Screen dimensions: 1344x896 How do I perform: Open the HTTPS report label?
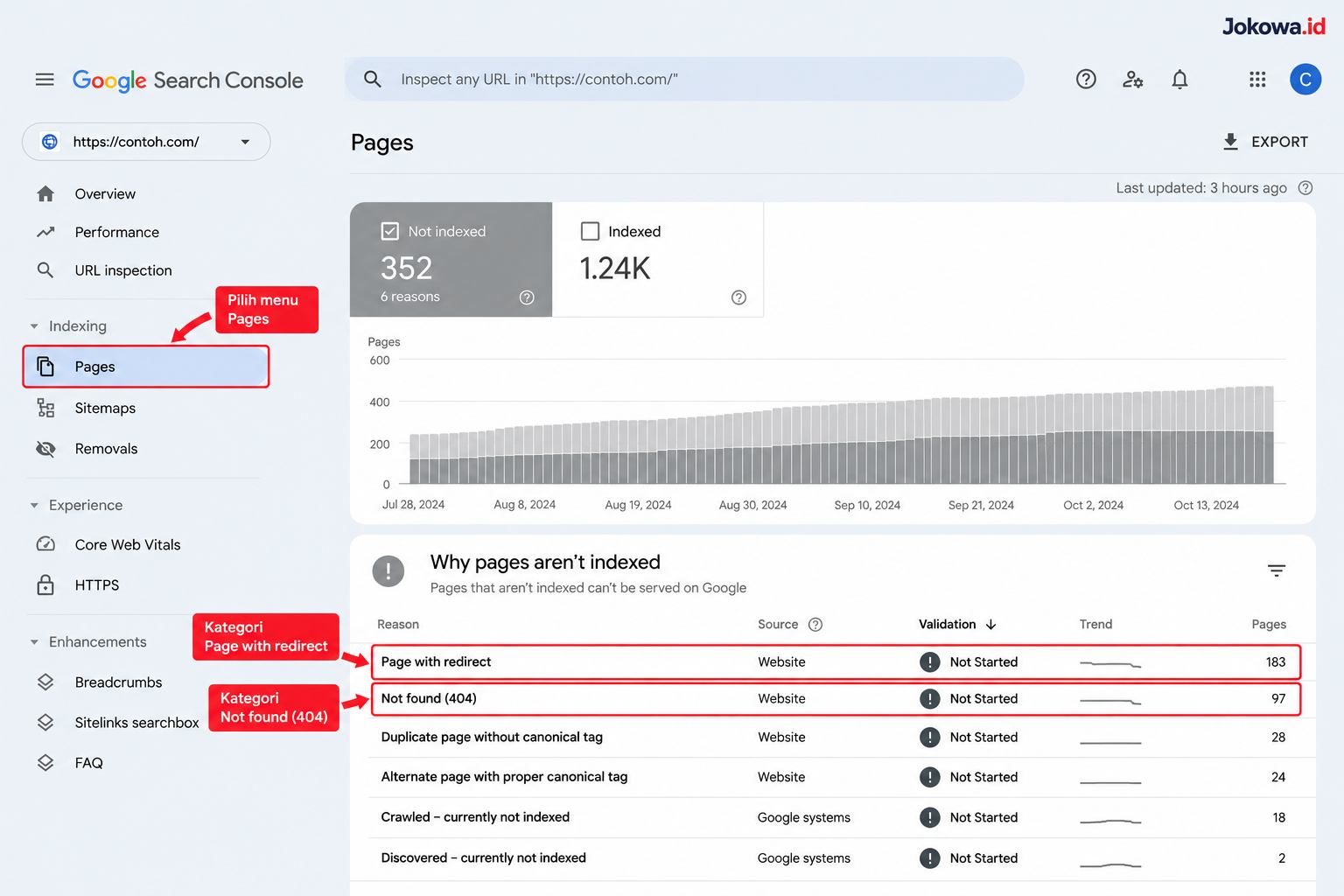click(96, 584)
